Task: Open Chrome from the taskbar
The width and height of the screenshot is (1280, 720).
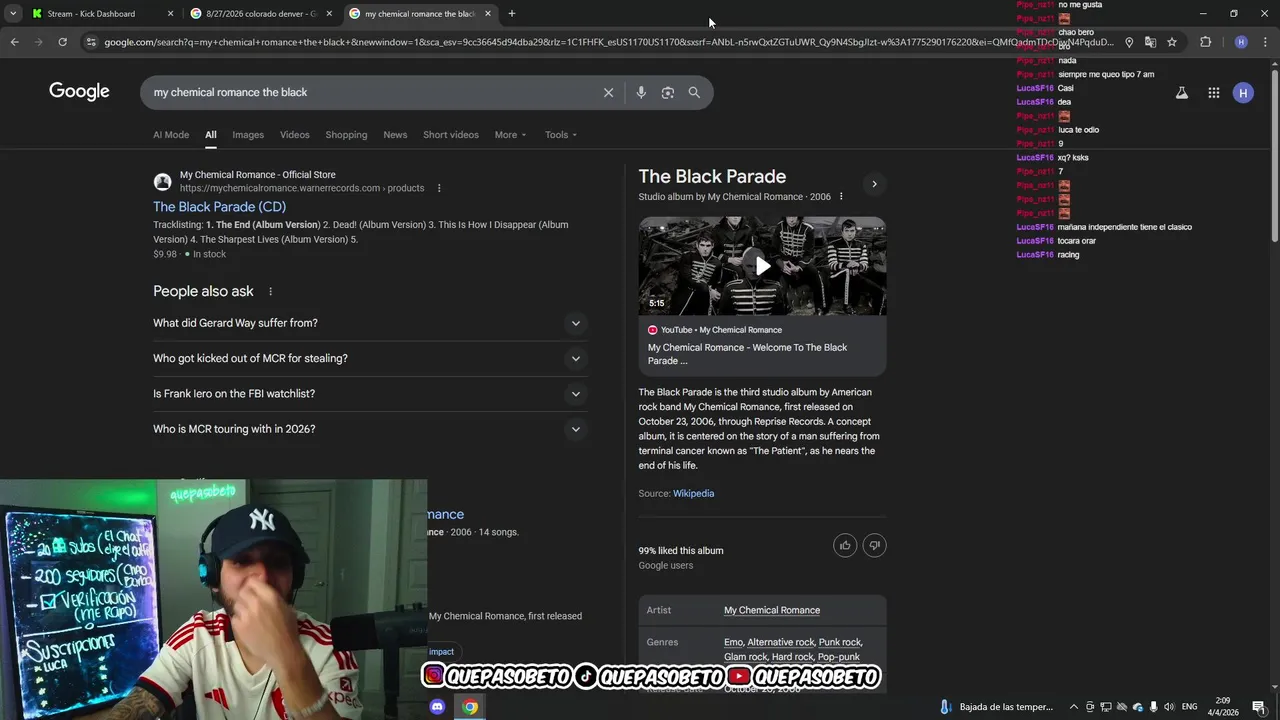Action: click(x=470, y=707)
